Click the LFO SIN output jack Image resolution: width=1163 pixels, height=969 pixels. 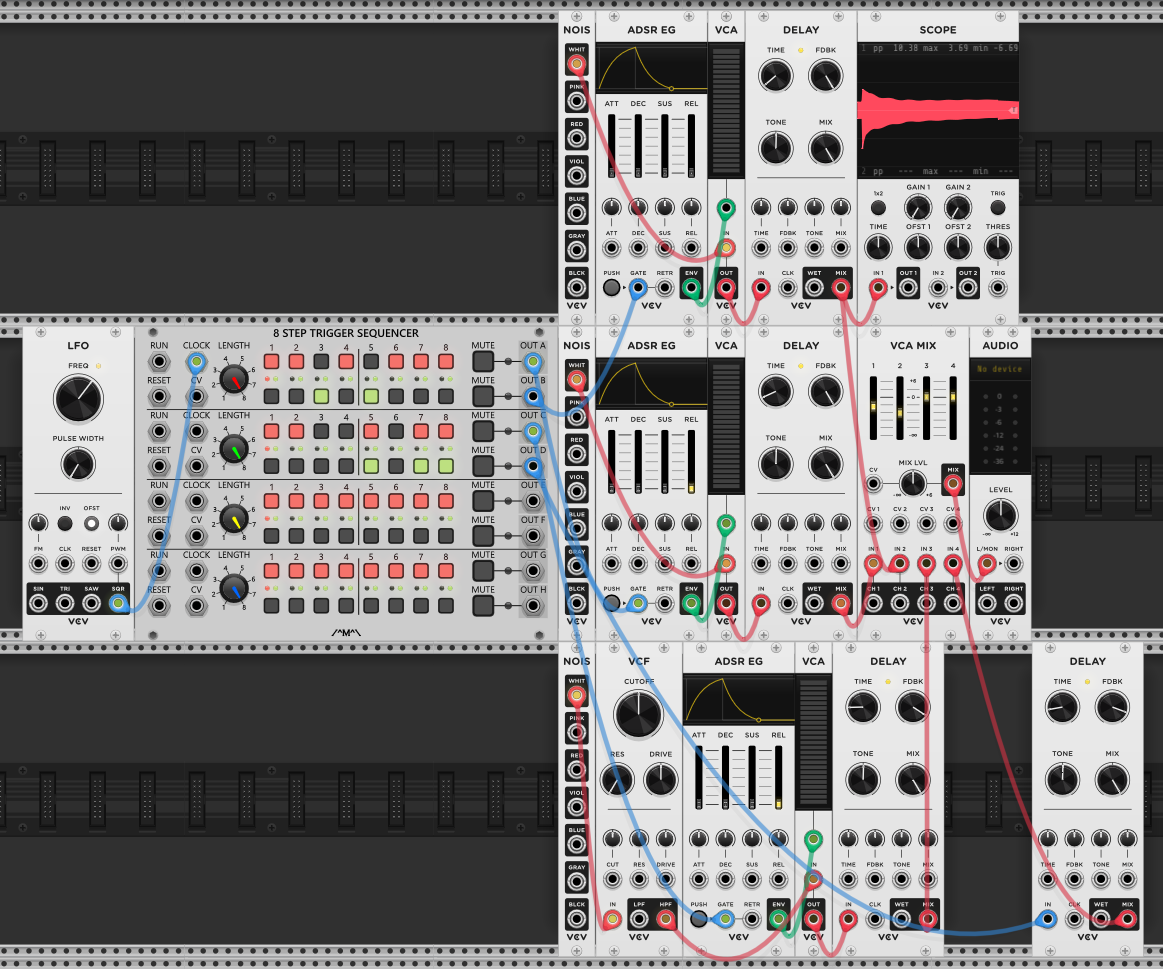tap(39, 604)
